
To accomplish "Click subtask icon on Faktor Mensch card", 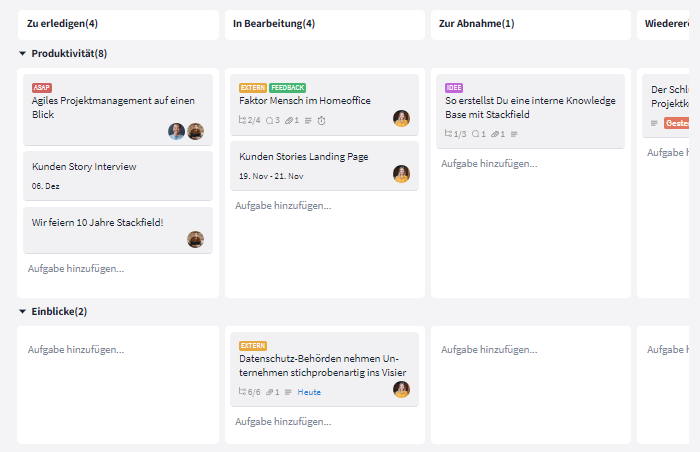I will [243, 120].
